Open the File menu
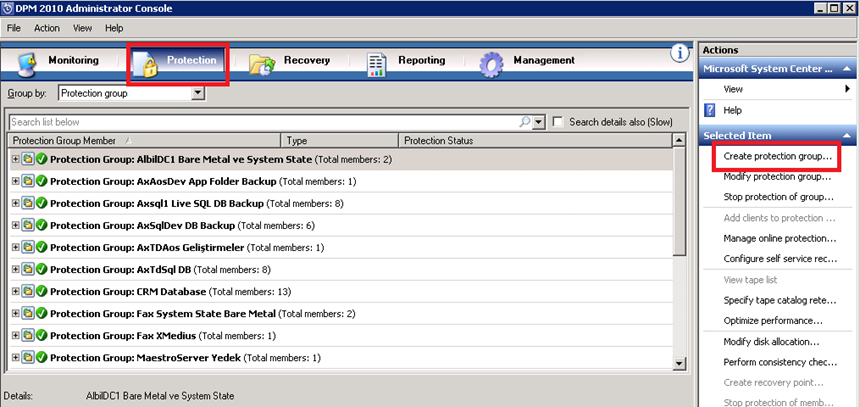This screenshot has height=407, width=860. (x=14, y=28)
